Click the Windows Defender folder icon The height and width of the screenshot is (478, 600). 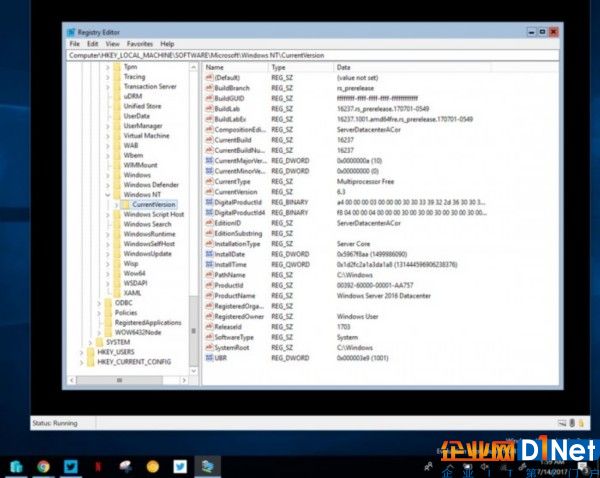coord(117,185)
